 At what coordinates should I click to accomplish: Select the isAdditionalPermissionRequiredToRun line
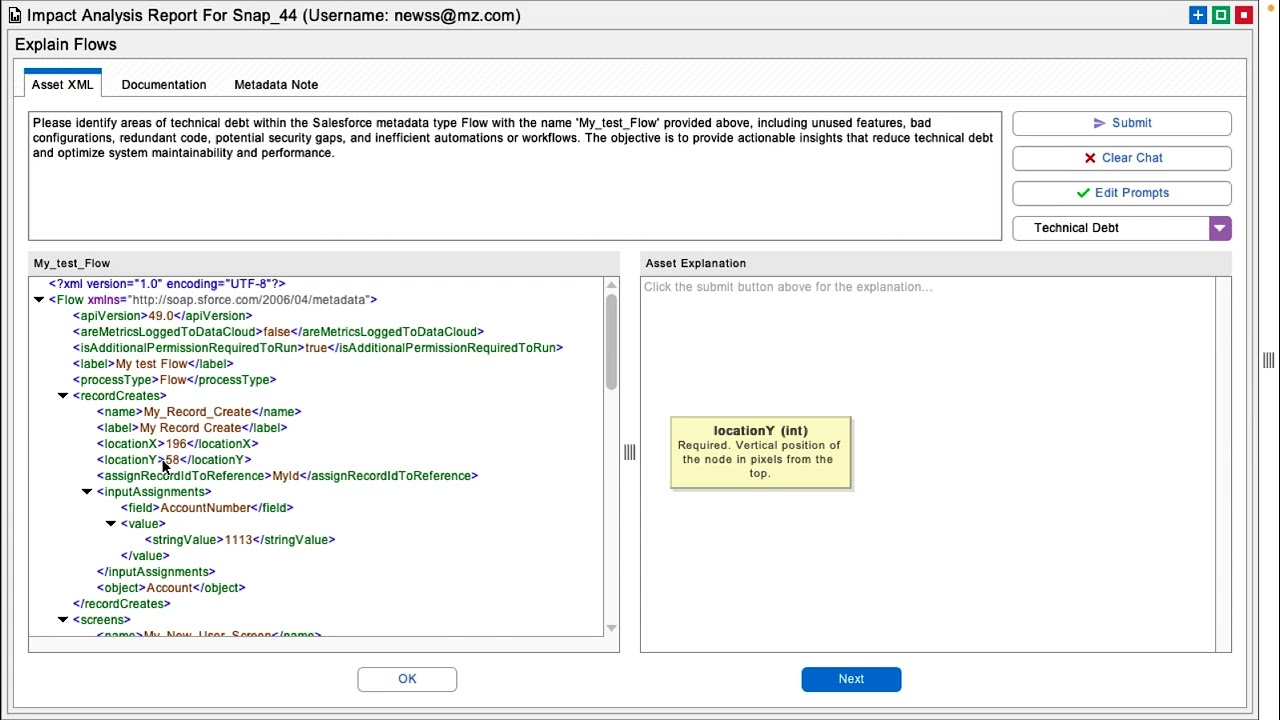317,348
